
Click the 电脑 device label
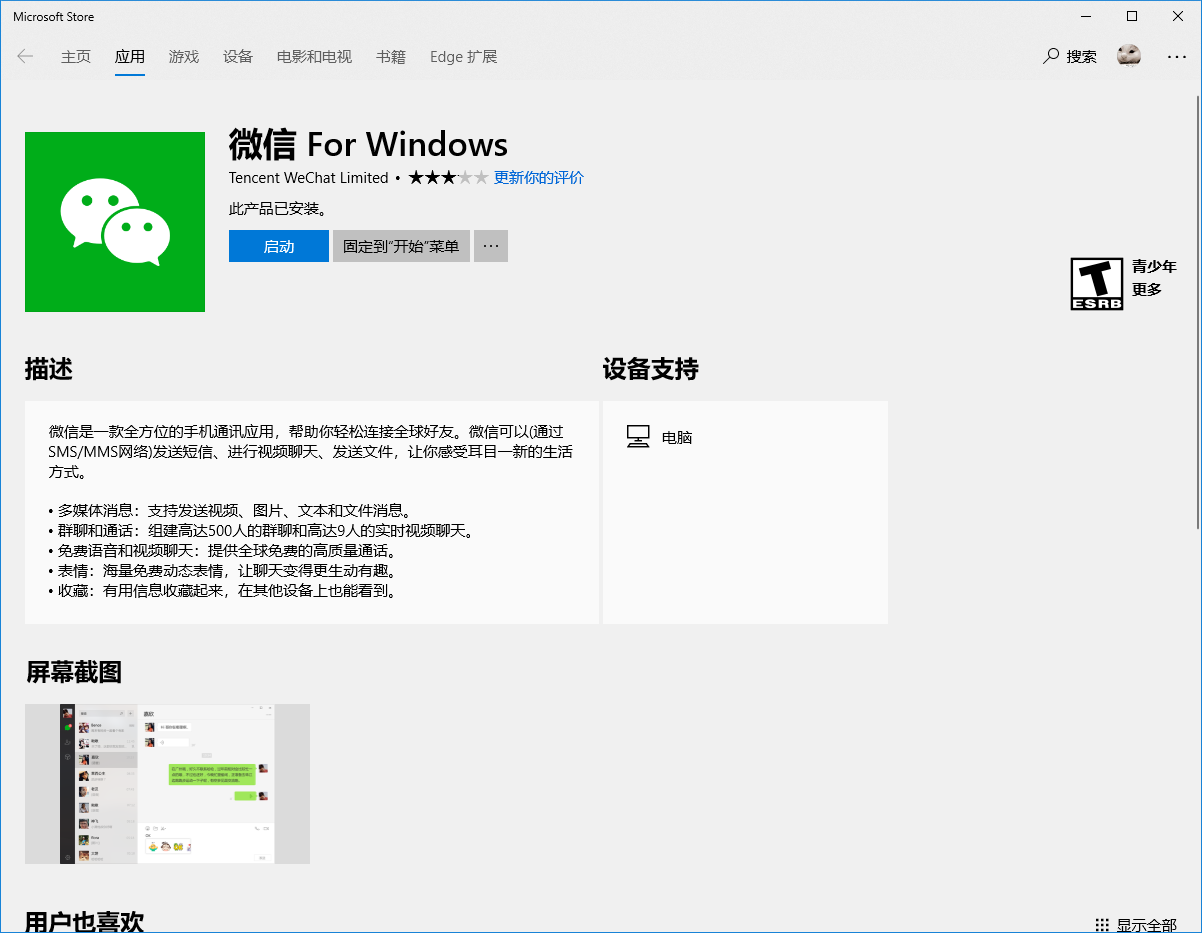pyautogui.click(x=677, y=437)
